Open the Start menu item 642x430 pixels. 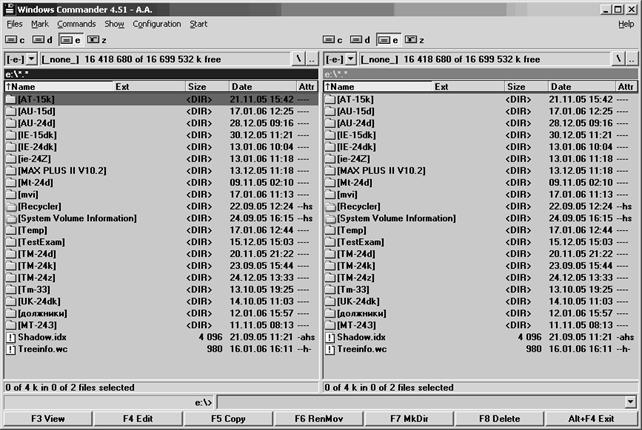[x=198, y=24]
